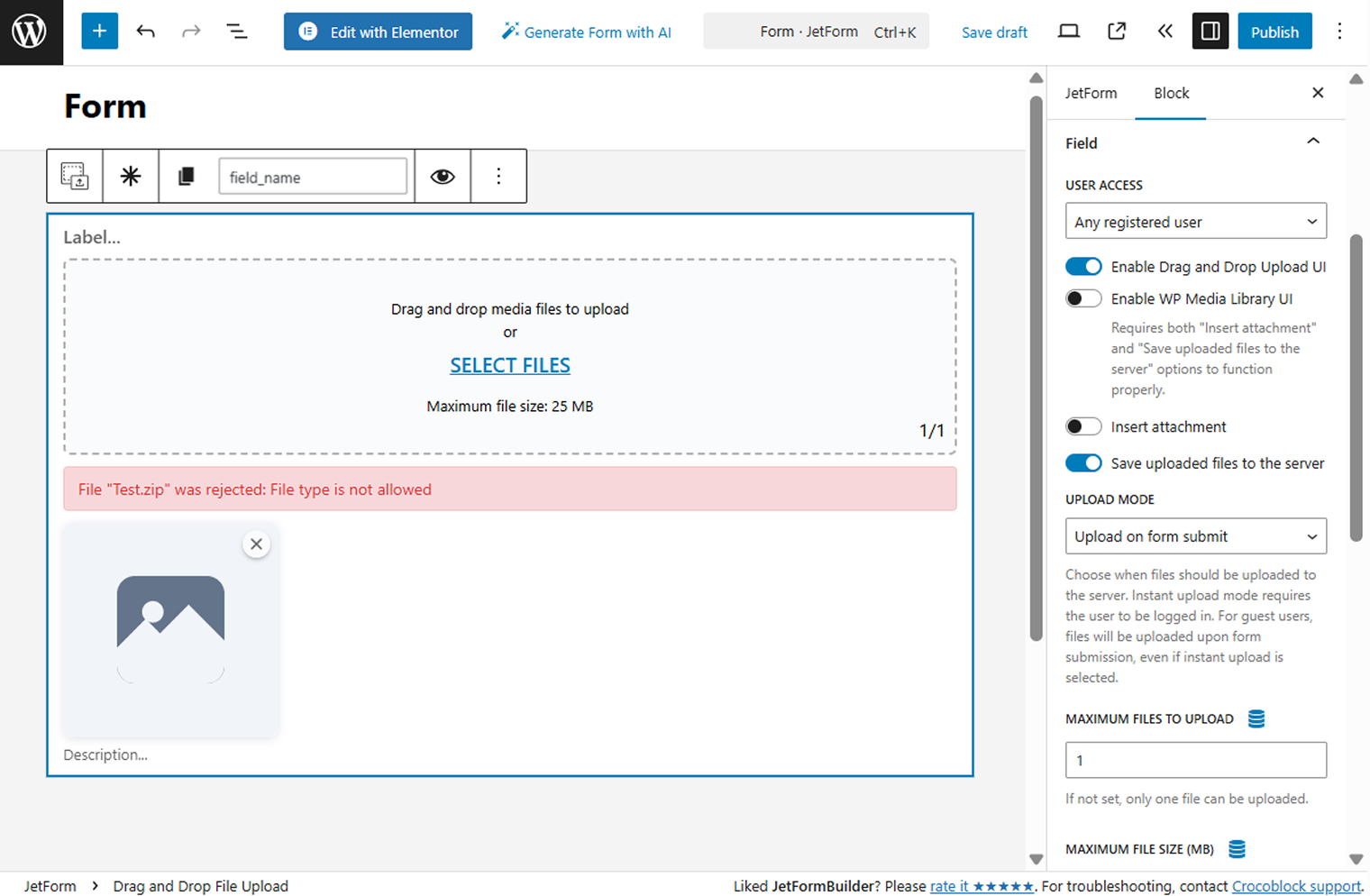The image size is (1370, 896).
Task: Click the Maximum file size: 25 MB text
Action: point(510,407)
